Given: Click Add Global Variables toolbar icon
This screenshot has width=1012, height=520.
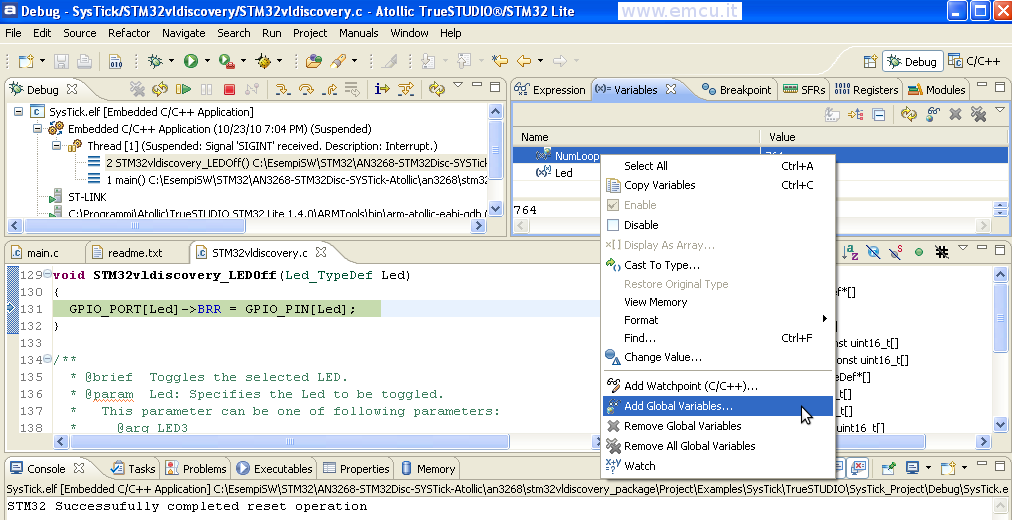Looking at the screenshot, I should (932, 115).
